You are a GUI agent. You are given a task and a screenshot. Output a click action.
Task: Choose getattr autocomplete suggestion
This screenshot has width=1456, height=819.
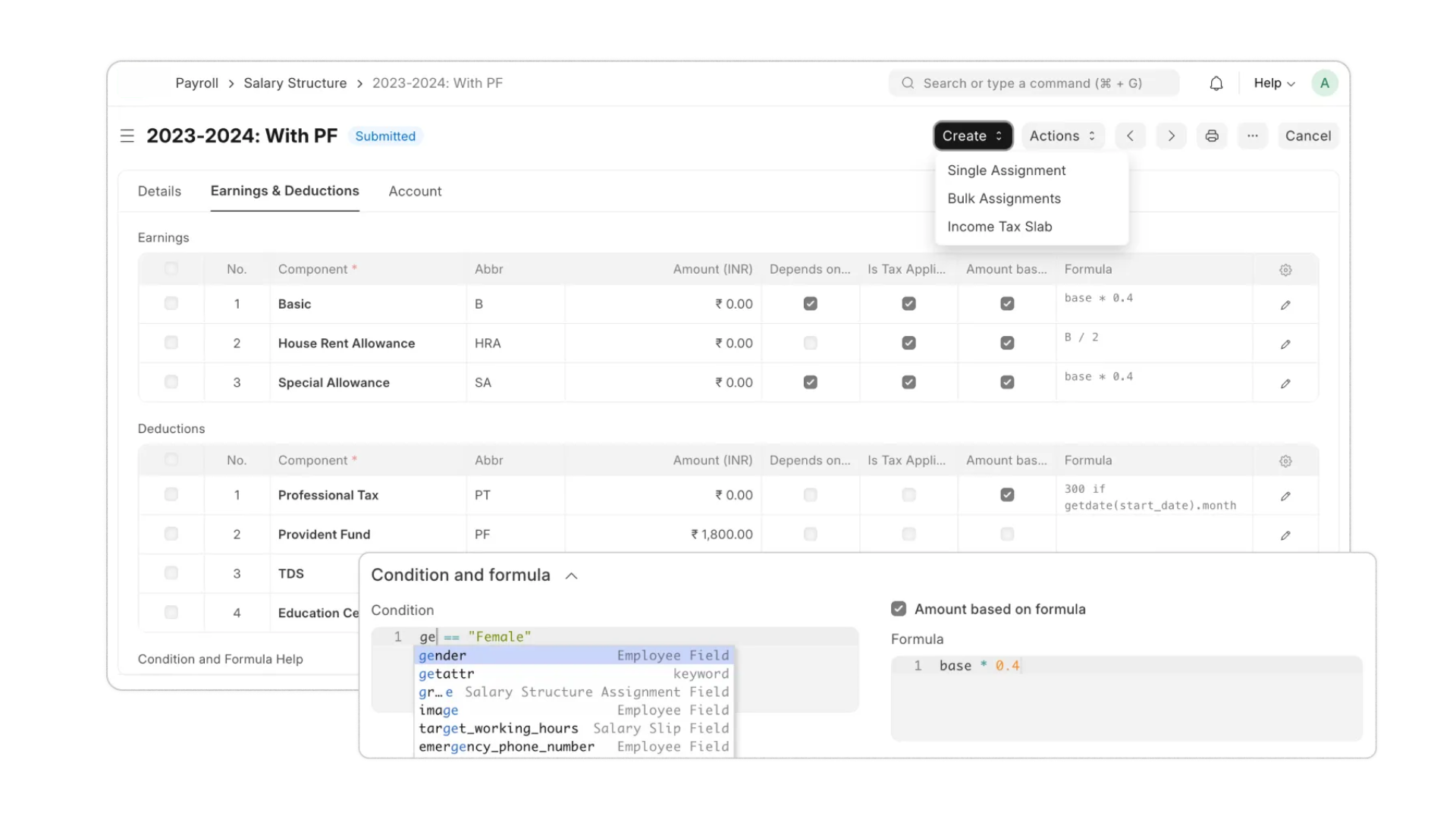[x=573, y=673]
